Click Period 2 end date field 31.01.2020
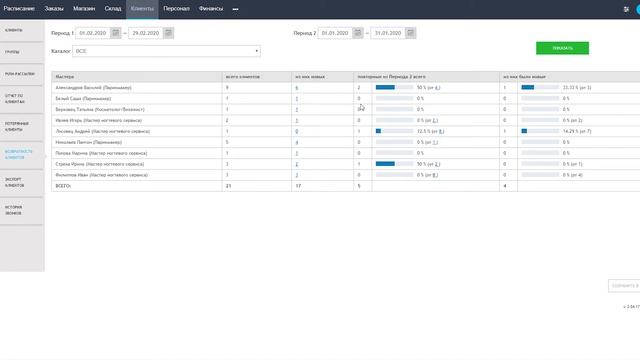The height and width of the screenshot is (360, 640). tap(388, 33)
